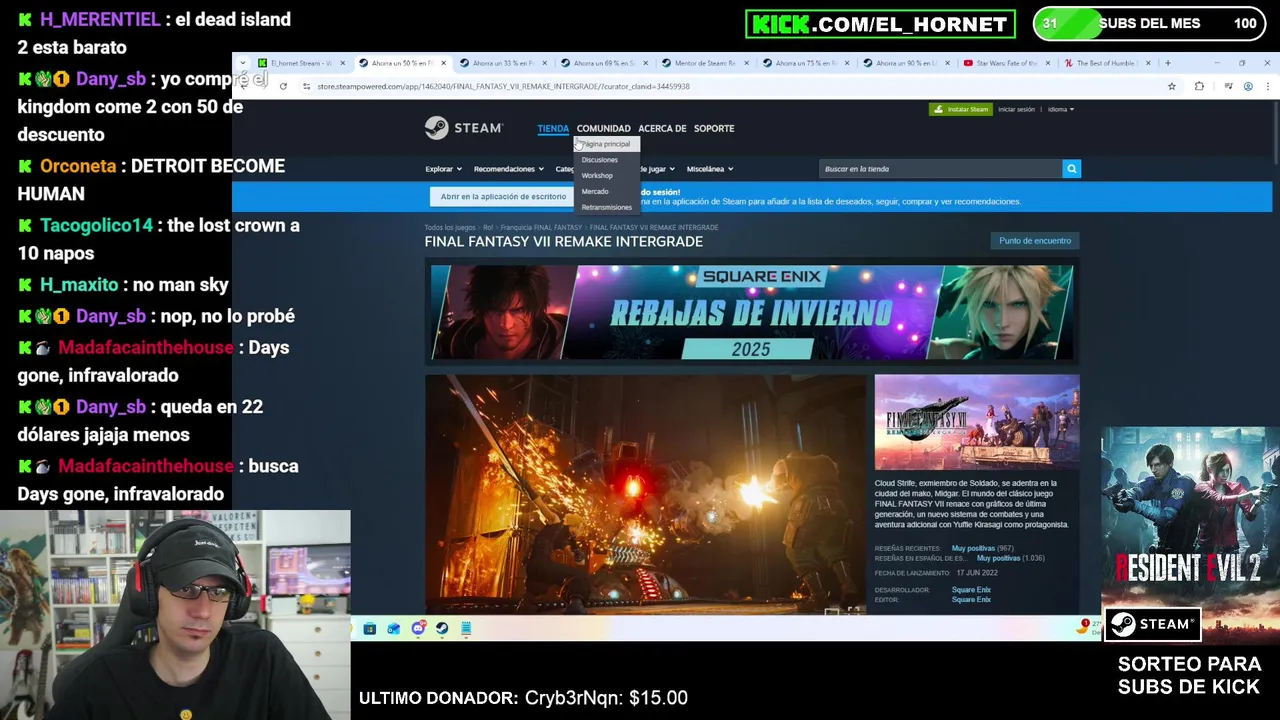The height and width of the screenshot is (720, 1280).
Task: Switch to the 'Ahorra un 90 %' tab
Action: coord(907,63)
